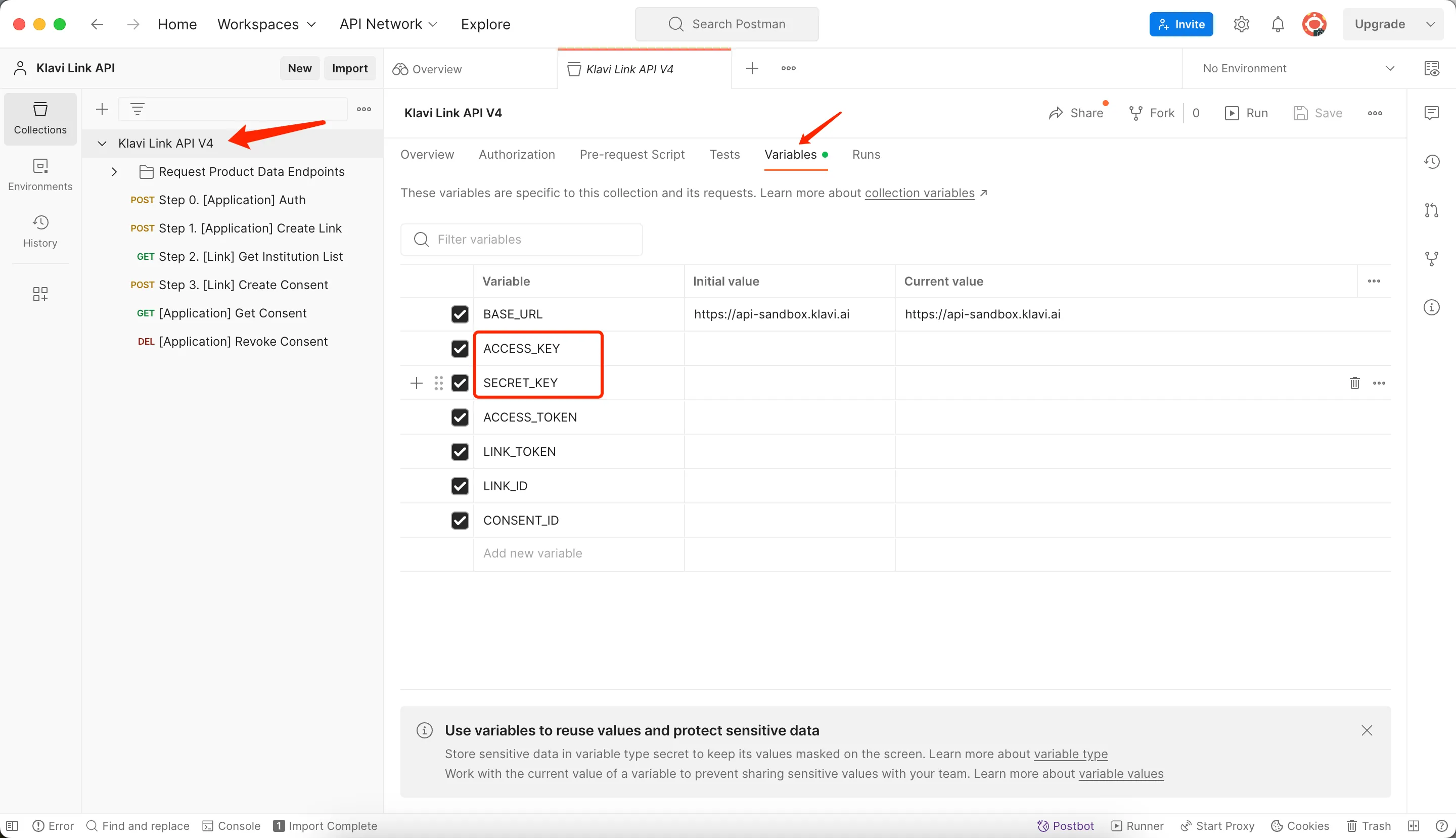The height and width of the screenshot is (838, 1456).
Task: Click the Search Postman field
Action: (726, 24)
